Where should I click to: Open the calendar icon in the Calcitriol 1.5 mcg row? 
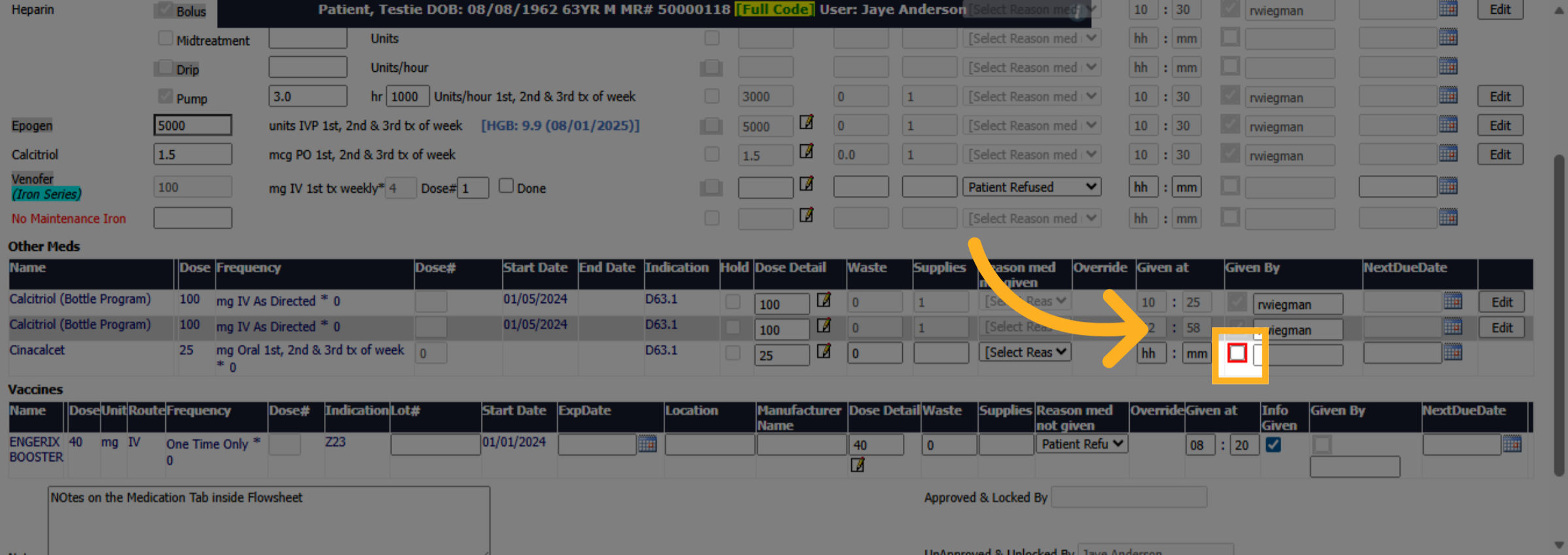[1448, 153]
